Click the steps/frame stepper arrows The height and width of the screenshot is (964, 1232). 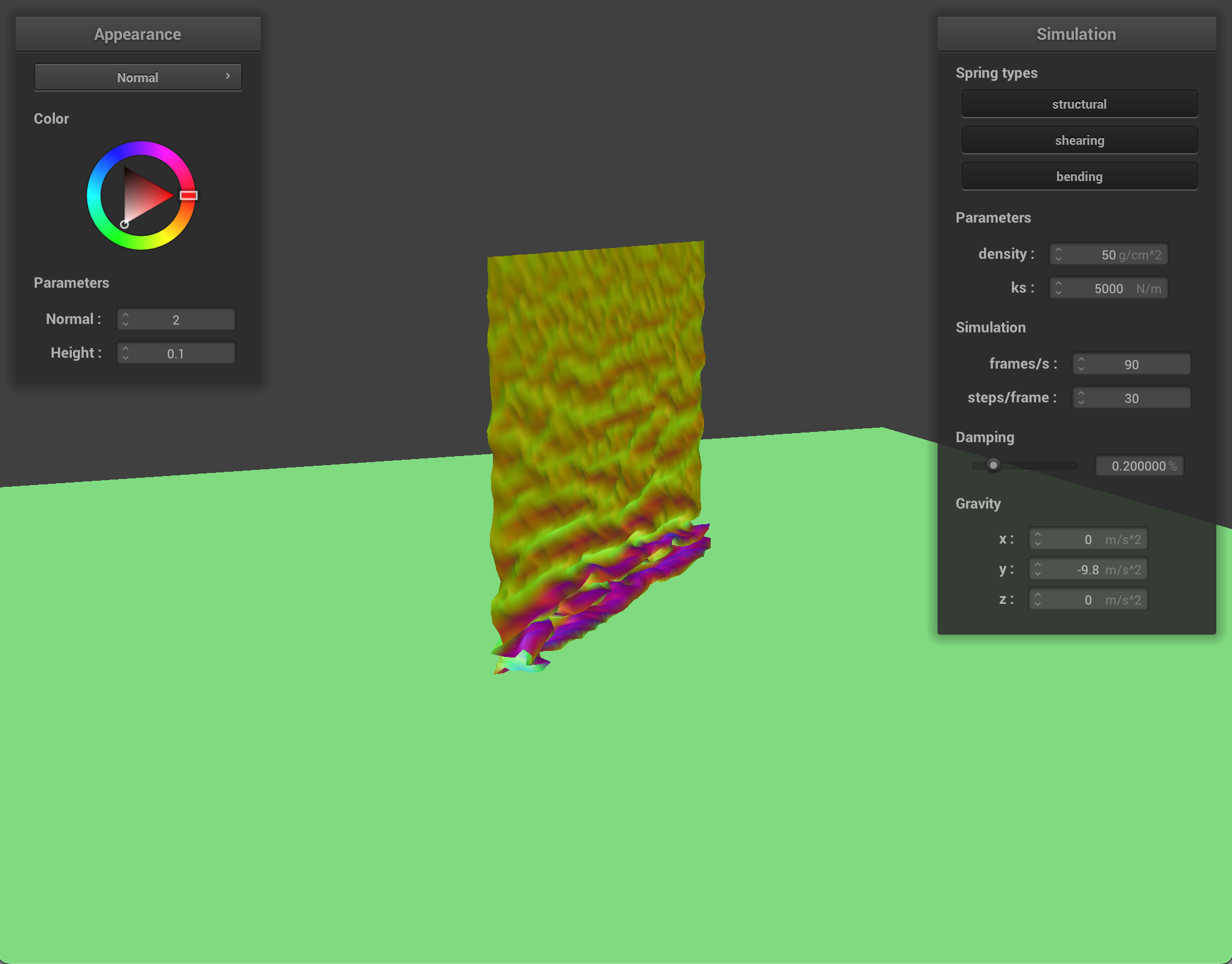[x=1081, y=398]
